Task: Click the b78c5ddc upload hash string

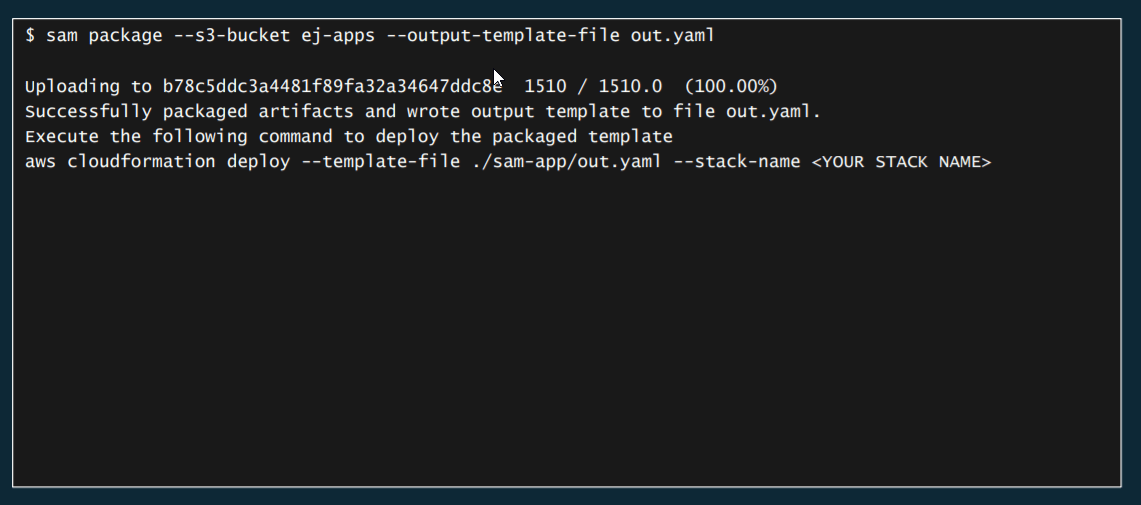Action: tap(332, 86)
